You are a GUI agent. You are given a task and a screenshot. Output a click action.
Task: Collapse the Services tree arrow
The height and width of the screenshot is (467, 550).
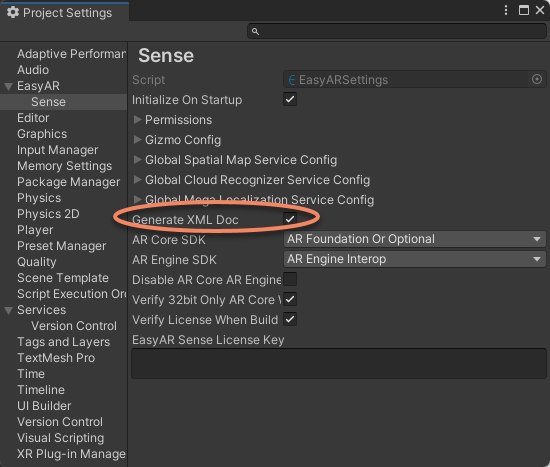point(8,310)
